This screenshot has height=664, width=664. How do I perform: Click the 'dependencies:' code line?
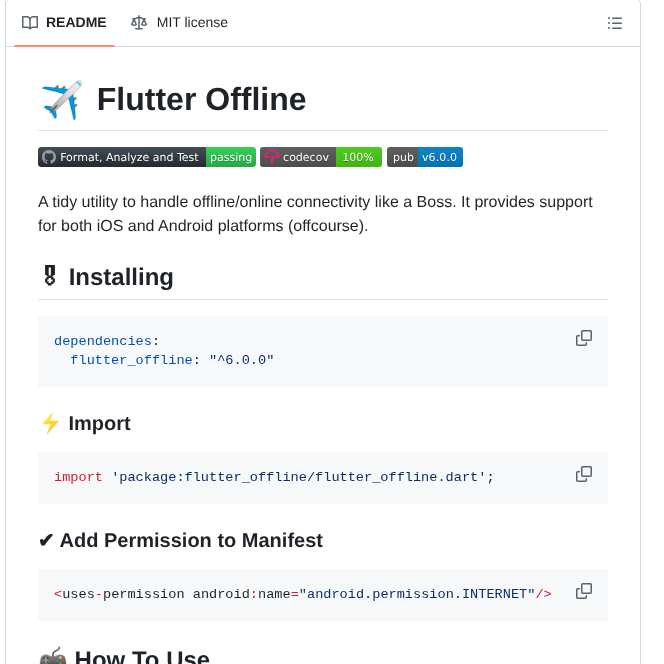106,341
